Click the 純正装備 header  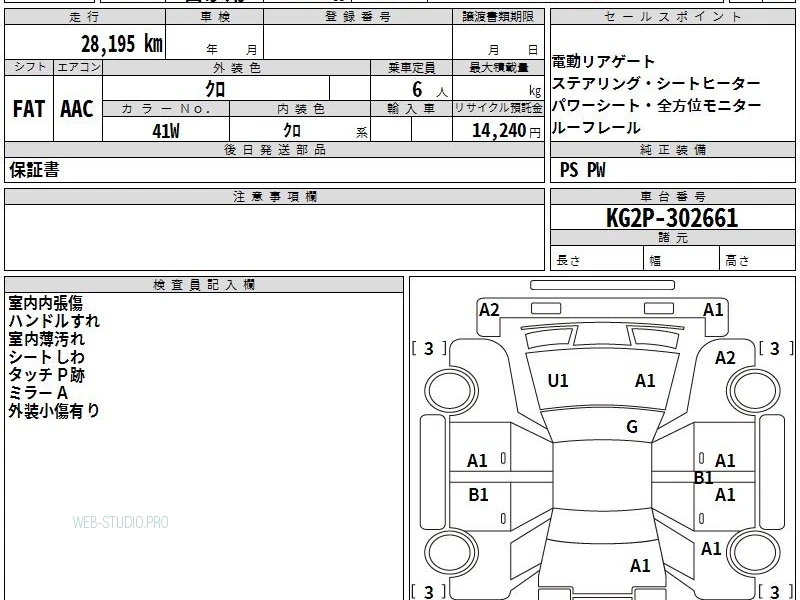672,149
